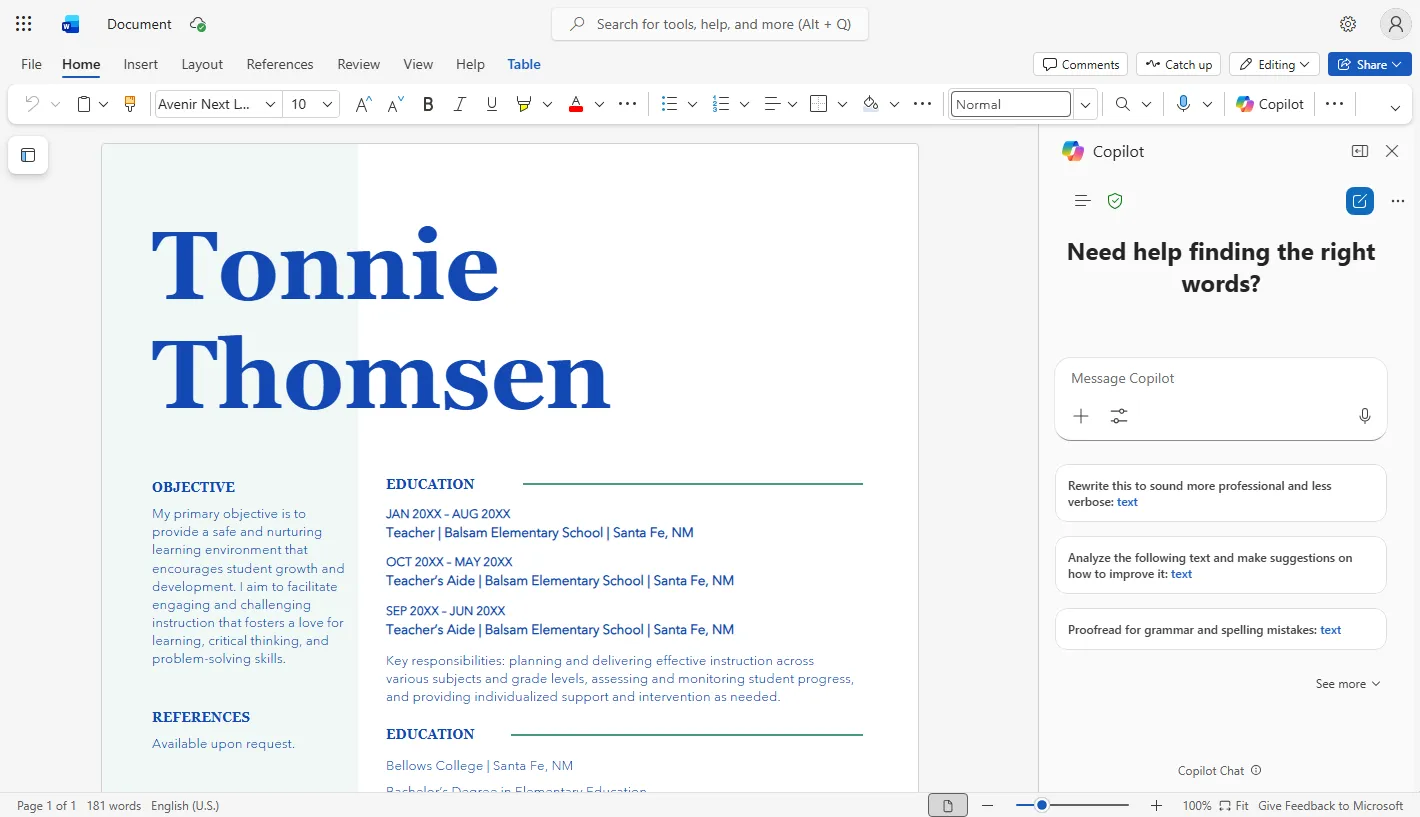The height and width of the screenshot is (817, 1420).
Task: Insert a bulleted list
Action: (670, 104)
